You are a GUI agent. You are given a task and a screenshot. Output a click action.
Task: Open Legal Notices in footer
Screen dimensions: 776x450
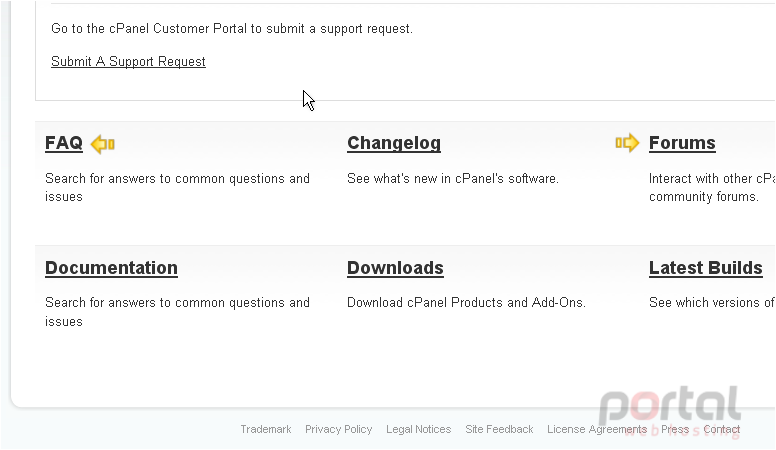[x=419, y=429]
